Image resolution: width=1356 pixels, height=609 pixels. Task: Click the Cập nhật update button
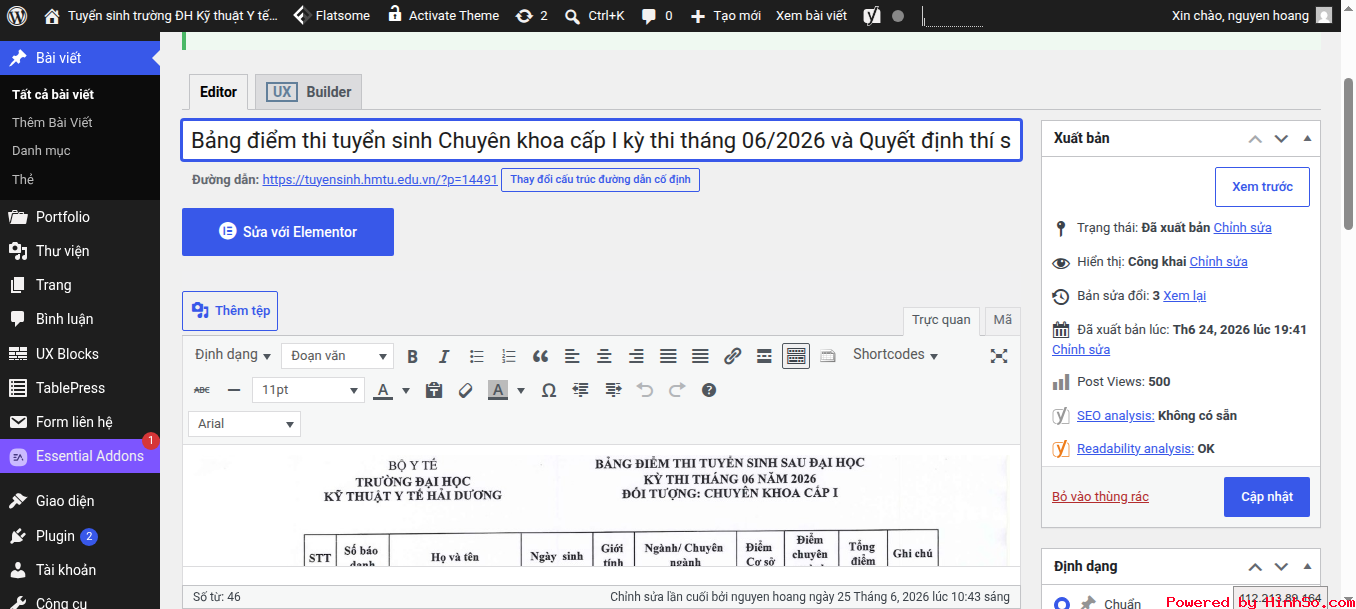tap(1266, 497)
